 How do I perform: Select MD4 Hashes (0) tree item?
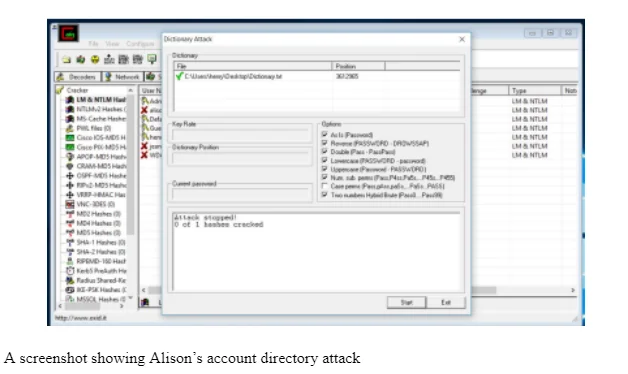pos(99,223)
